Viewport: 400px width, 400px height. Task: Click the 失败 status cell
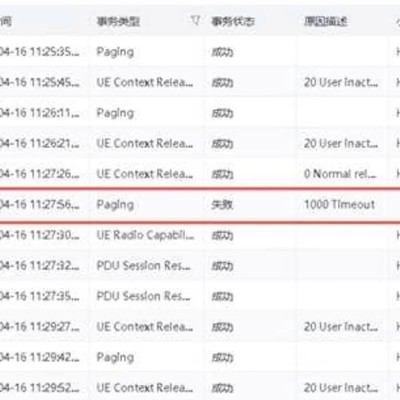coord(222,205)
